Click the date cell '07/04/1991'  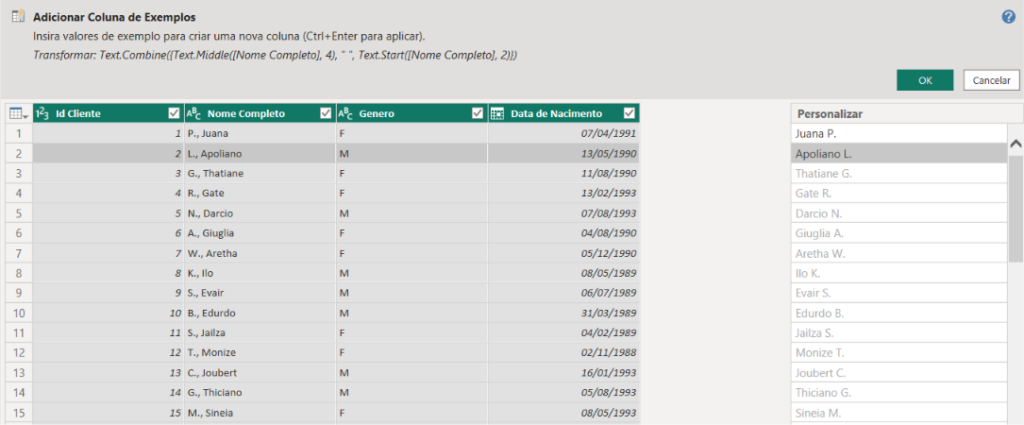(x=564, y=133)
